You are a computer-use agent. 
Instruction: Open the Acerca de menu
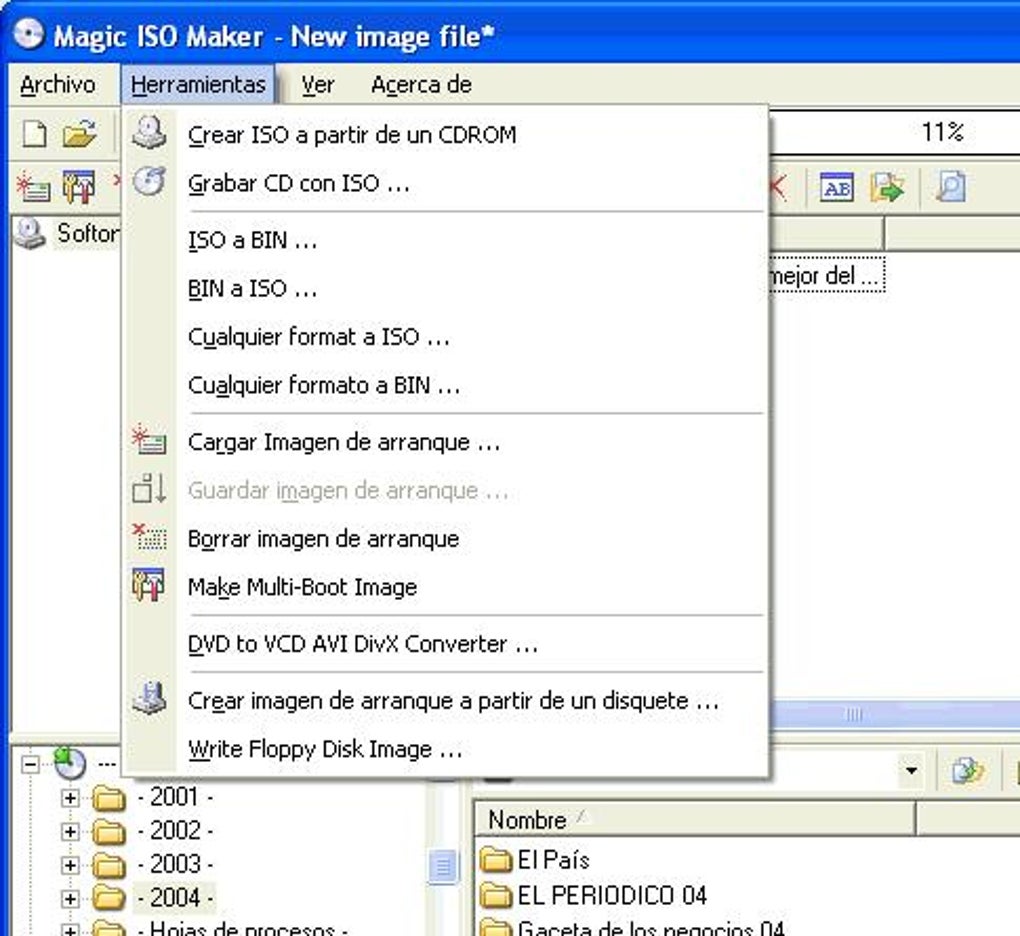pyautogui.click(x=422, y=85)
